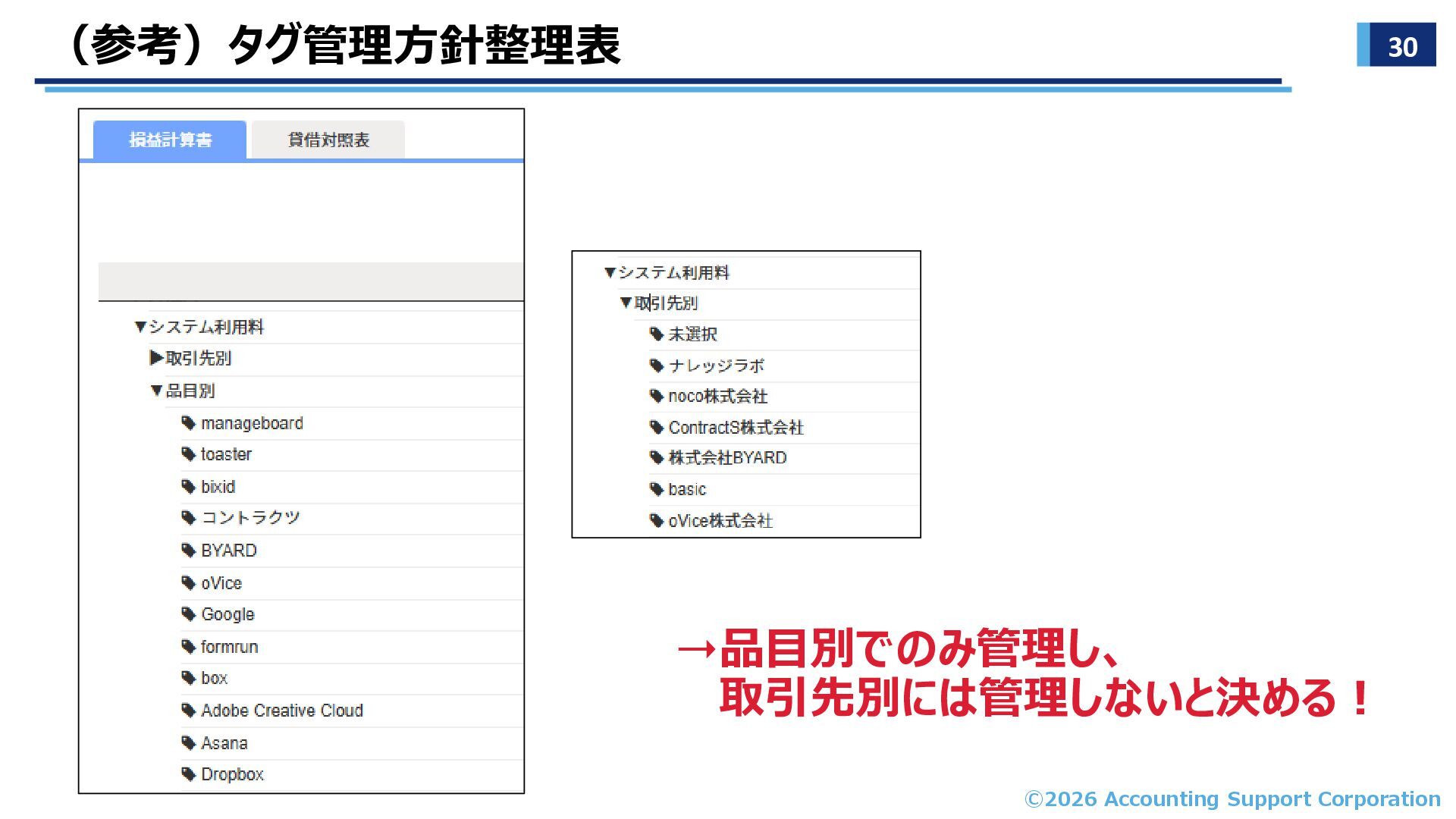1456x819 pixels.
Task: Collapse システム利用料 in the left panel
Action: pyautogui.click(x=140, y=327)
